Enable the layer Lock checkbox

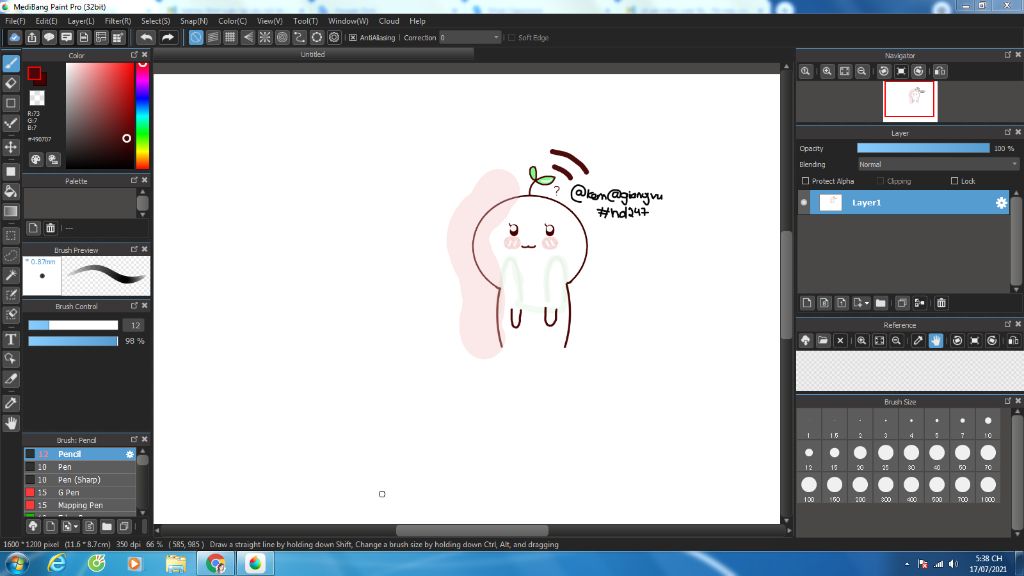(x=954, y=181)
